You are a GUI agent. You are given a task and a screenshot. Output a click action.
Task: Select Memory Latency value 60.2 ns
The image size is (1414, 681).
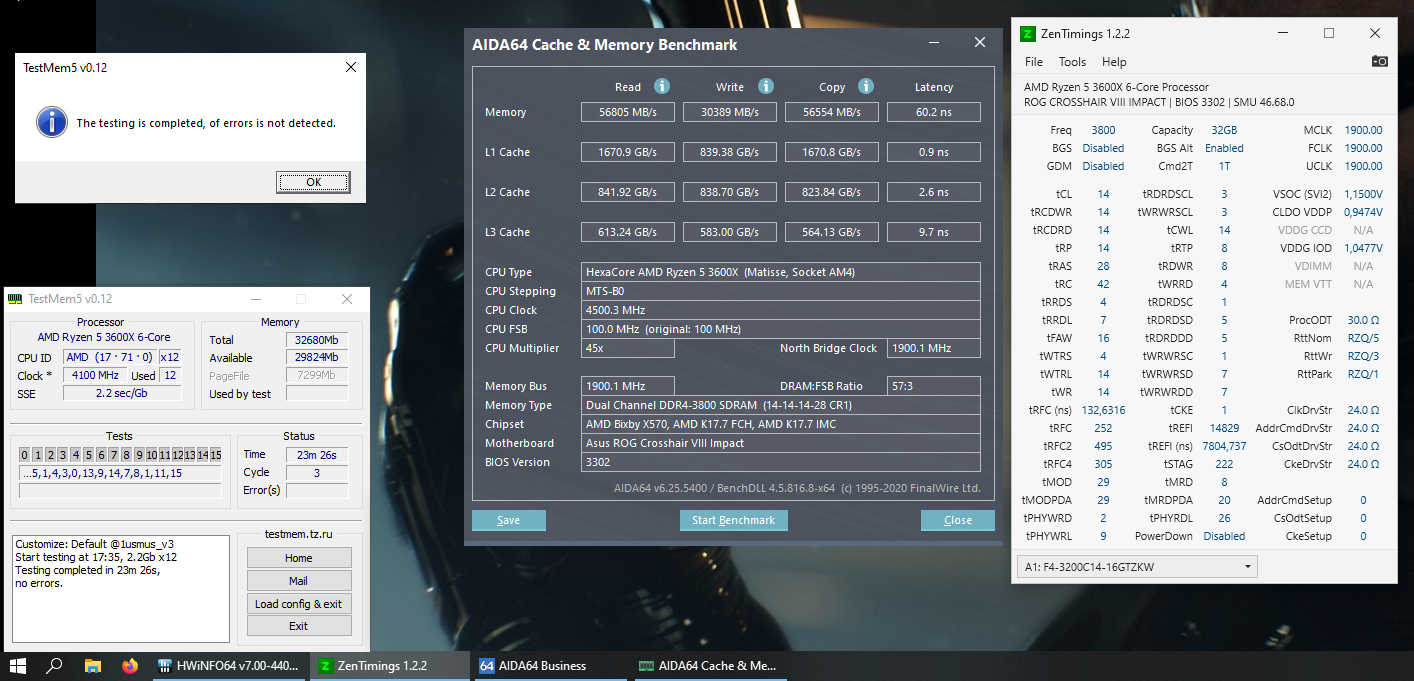(x=934, y=112)
